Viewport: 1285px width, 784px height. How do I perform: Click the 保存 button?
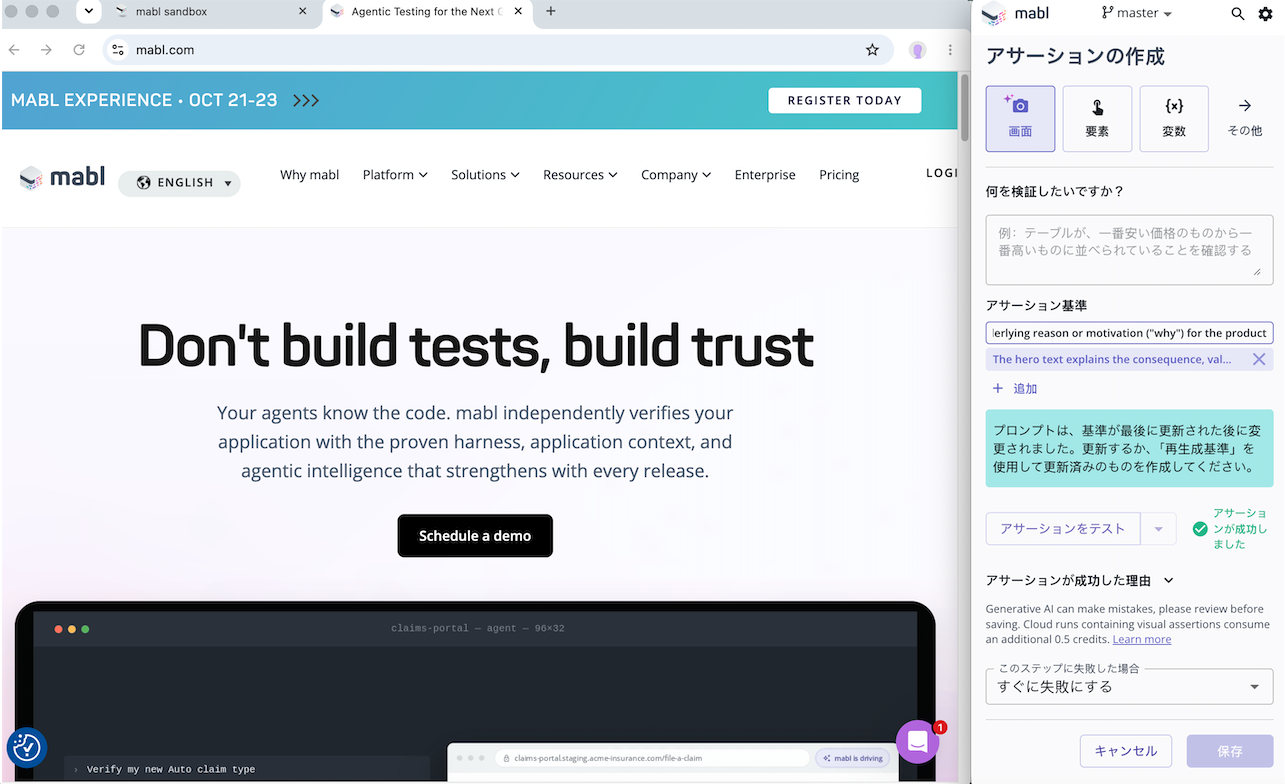tap(1230, 751)
